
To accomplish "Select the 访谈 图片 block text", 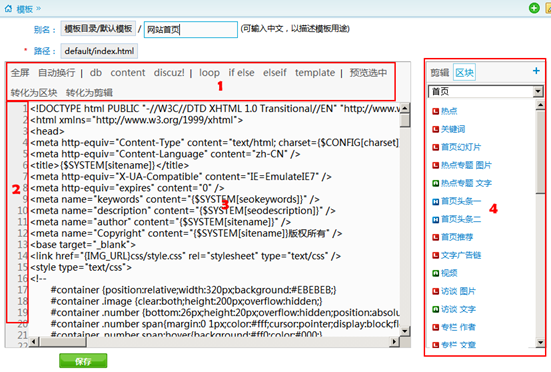I will [x=458, y=291].
